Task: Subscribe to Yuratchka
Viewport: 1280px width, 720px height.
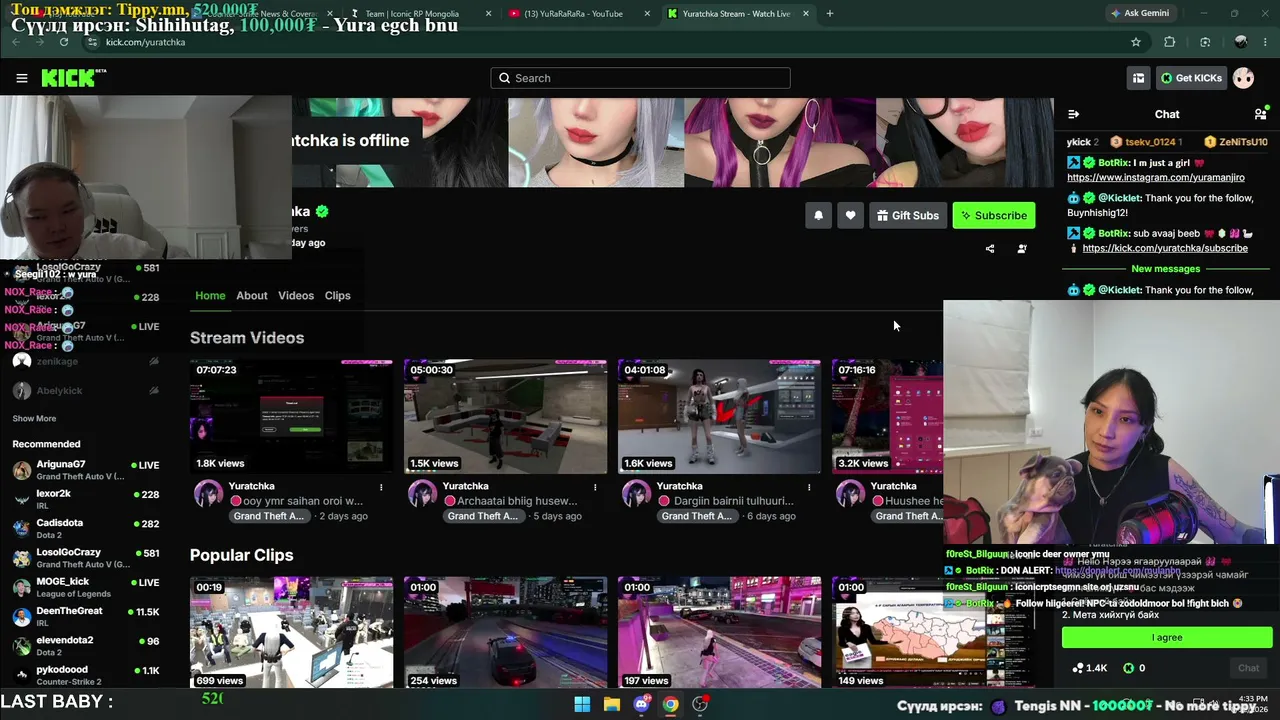Action: coord(993,215)
